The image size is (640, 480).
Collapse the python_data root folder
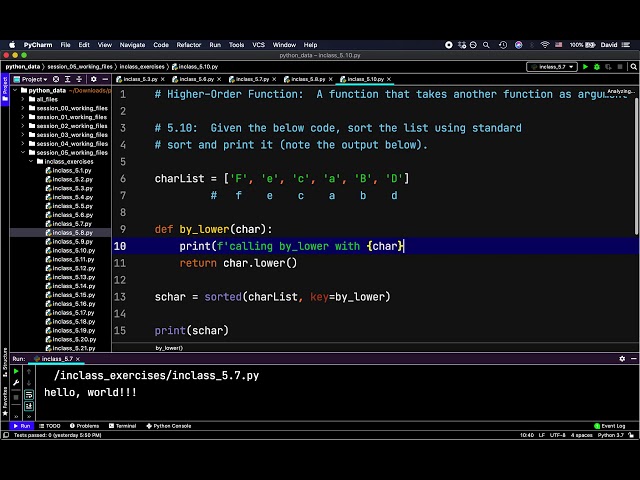pos(15,90)
